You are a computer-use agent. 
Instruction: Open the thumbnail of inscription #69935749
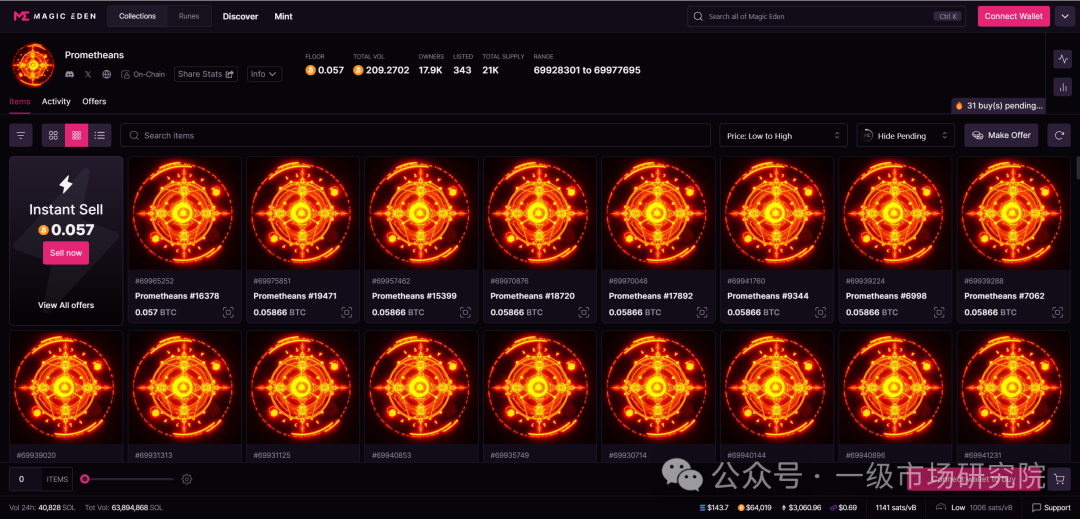tap(540, 387)
